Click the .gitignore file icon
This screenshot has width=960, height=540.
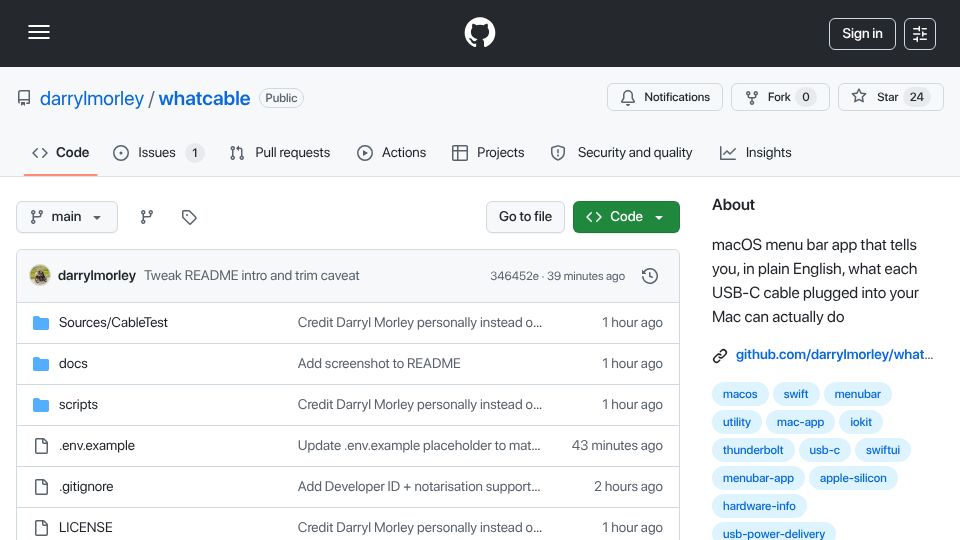41,487
